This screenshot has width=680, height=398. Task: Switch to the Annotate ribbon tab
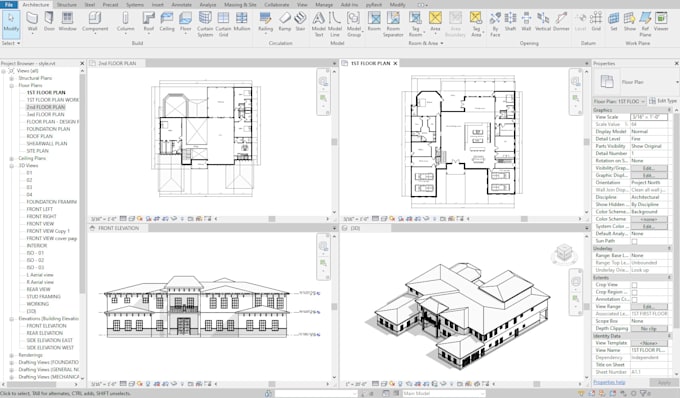tap(181, 4)
